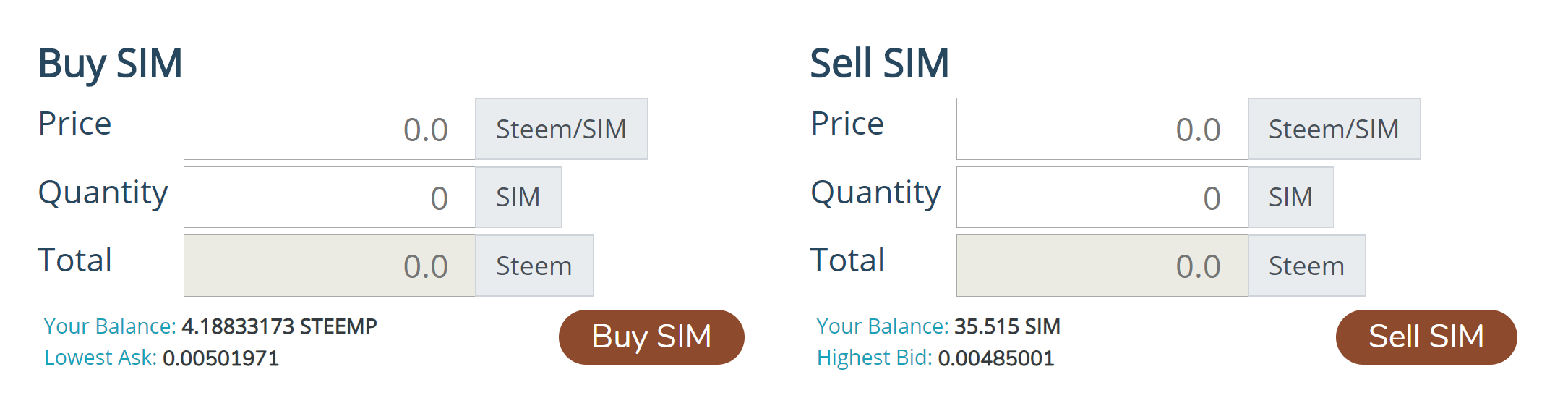Click the Total field in Sell SIM form

[x=1102, y=266]
